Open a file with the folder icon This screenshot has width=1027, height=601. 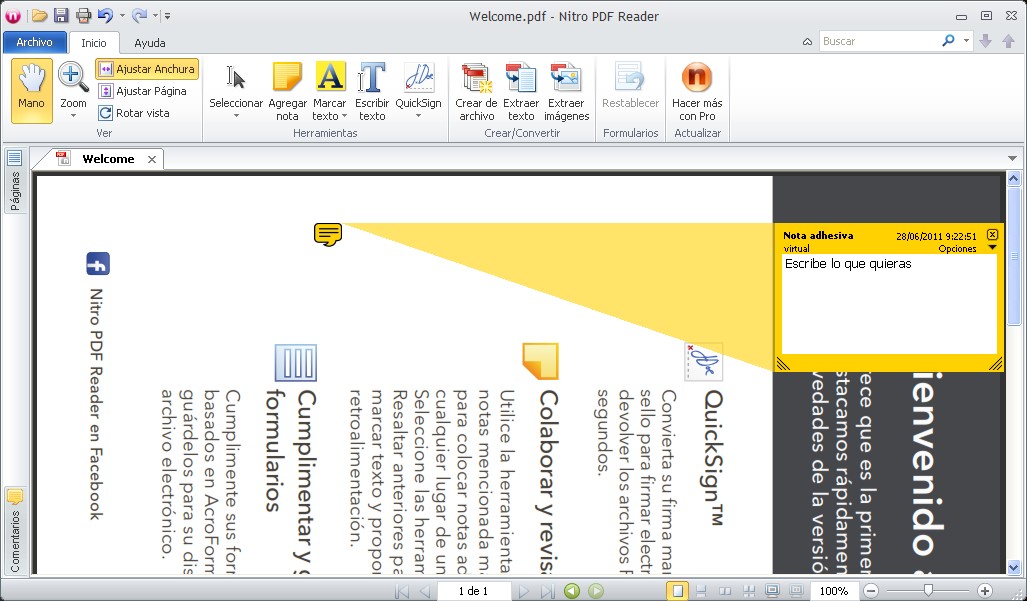[40, 16]
